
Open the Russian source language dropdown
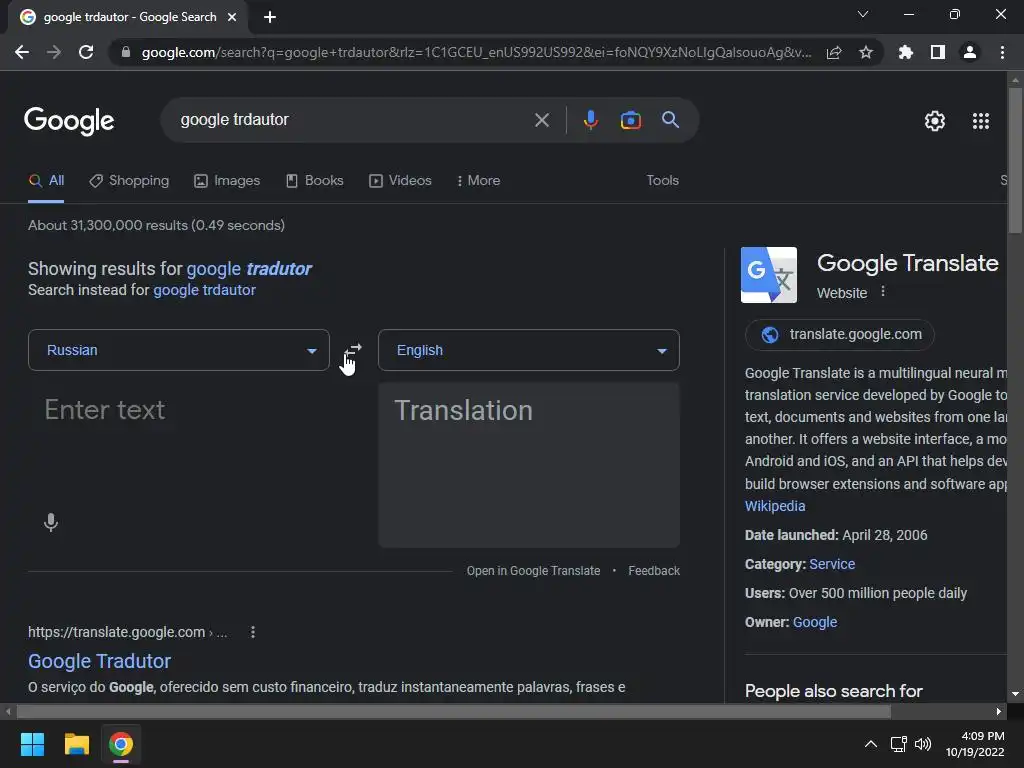[178, 350]
